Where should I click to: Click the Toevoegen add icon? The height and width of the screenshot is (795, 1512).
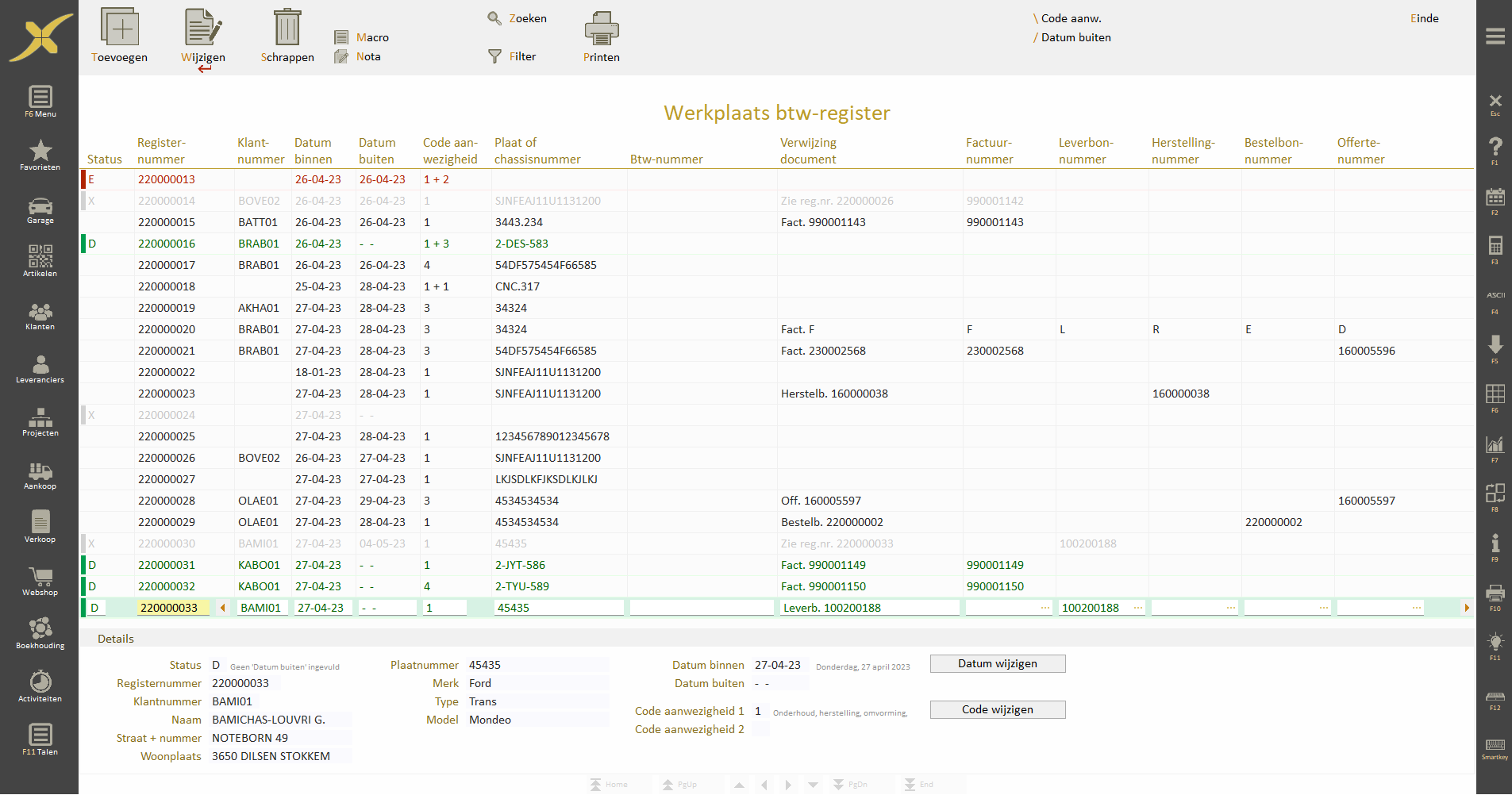120,27
